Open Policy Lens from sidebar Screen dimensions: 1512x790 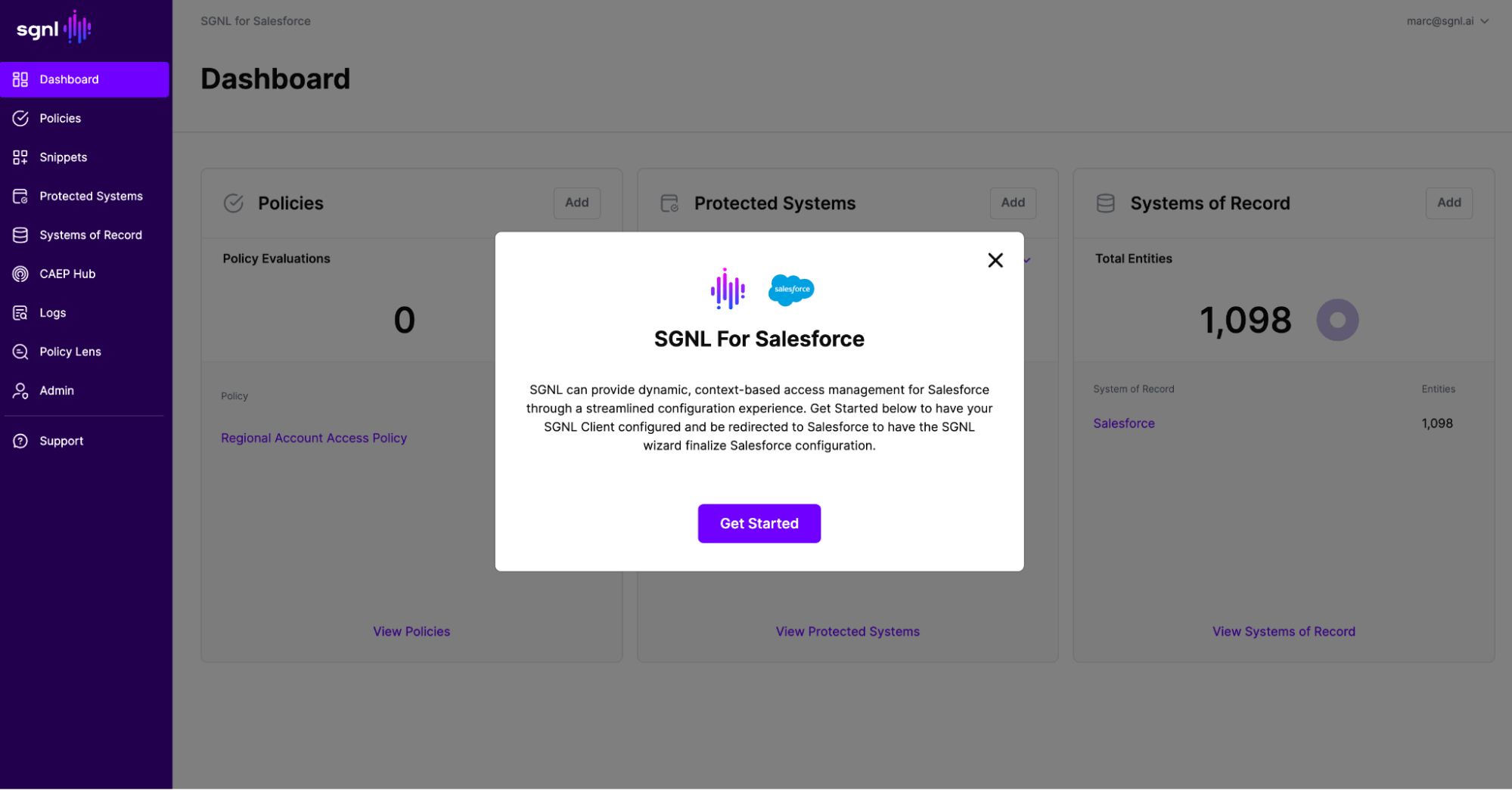coord(84,352)
